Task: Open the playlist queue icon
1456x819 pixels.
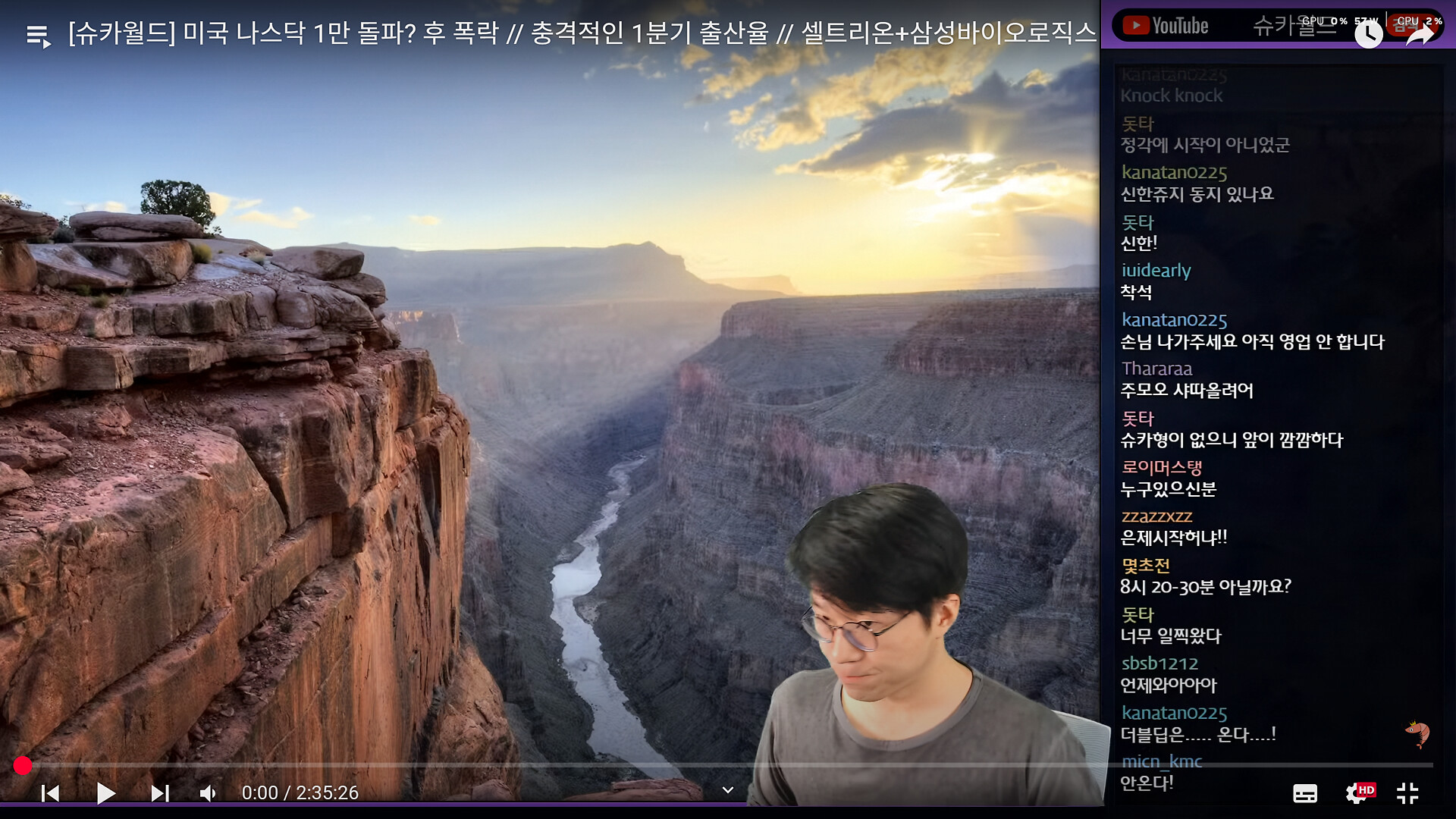Action: (x=38, y=35)
